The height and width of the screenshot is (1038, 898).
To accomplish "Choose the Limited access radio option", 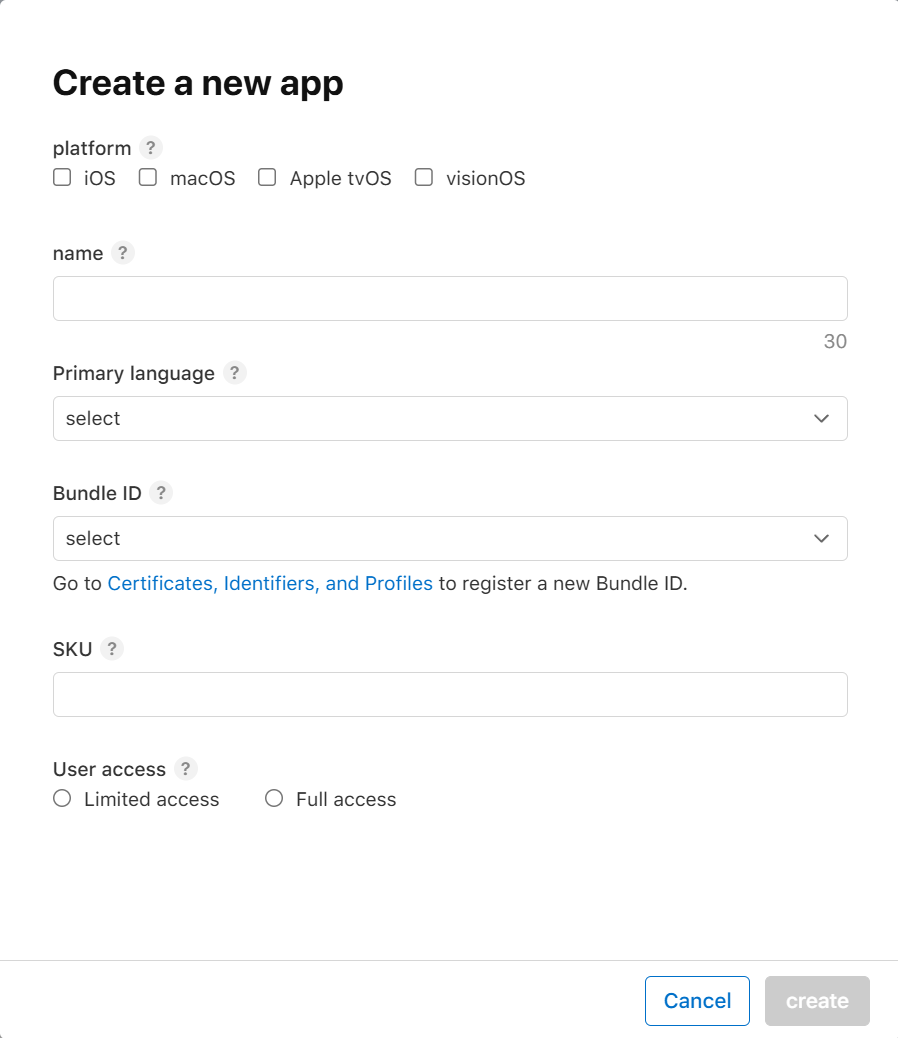I will point(62,798).
